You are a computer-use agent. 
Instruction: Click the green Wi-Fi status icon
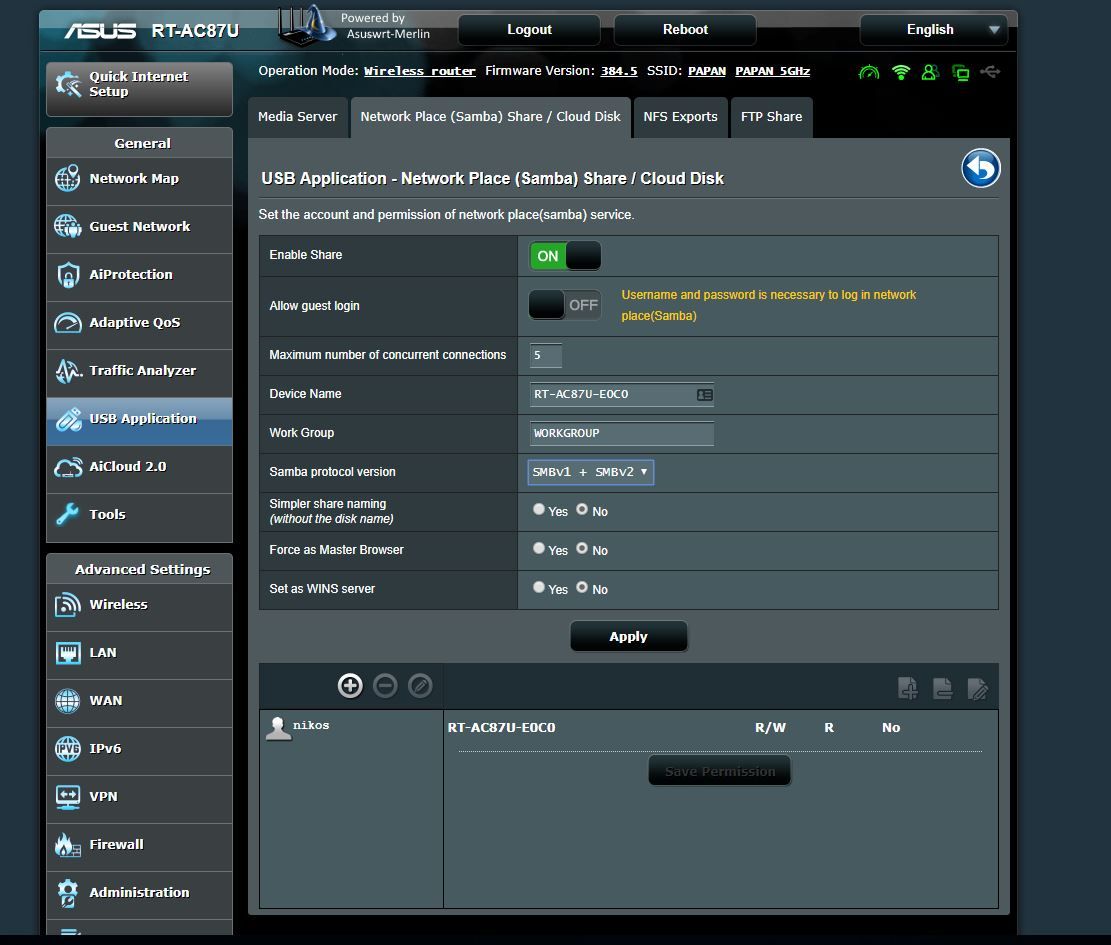pos(901,72)
